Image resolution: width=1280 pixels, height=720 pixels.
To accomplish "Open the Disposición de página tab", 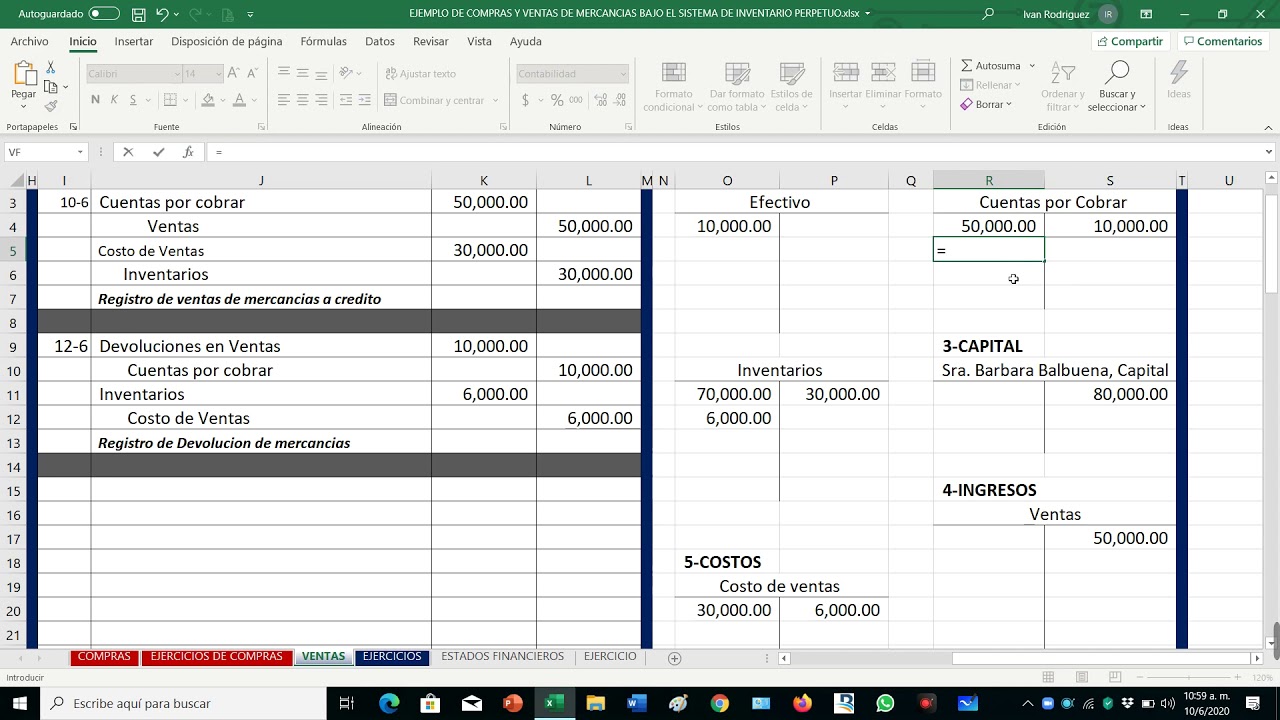I will [227, 41].
